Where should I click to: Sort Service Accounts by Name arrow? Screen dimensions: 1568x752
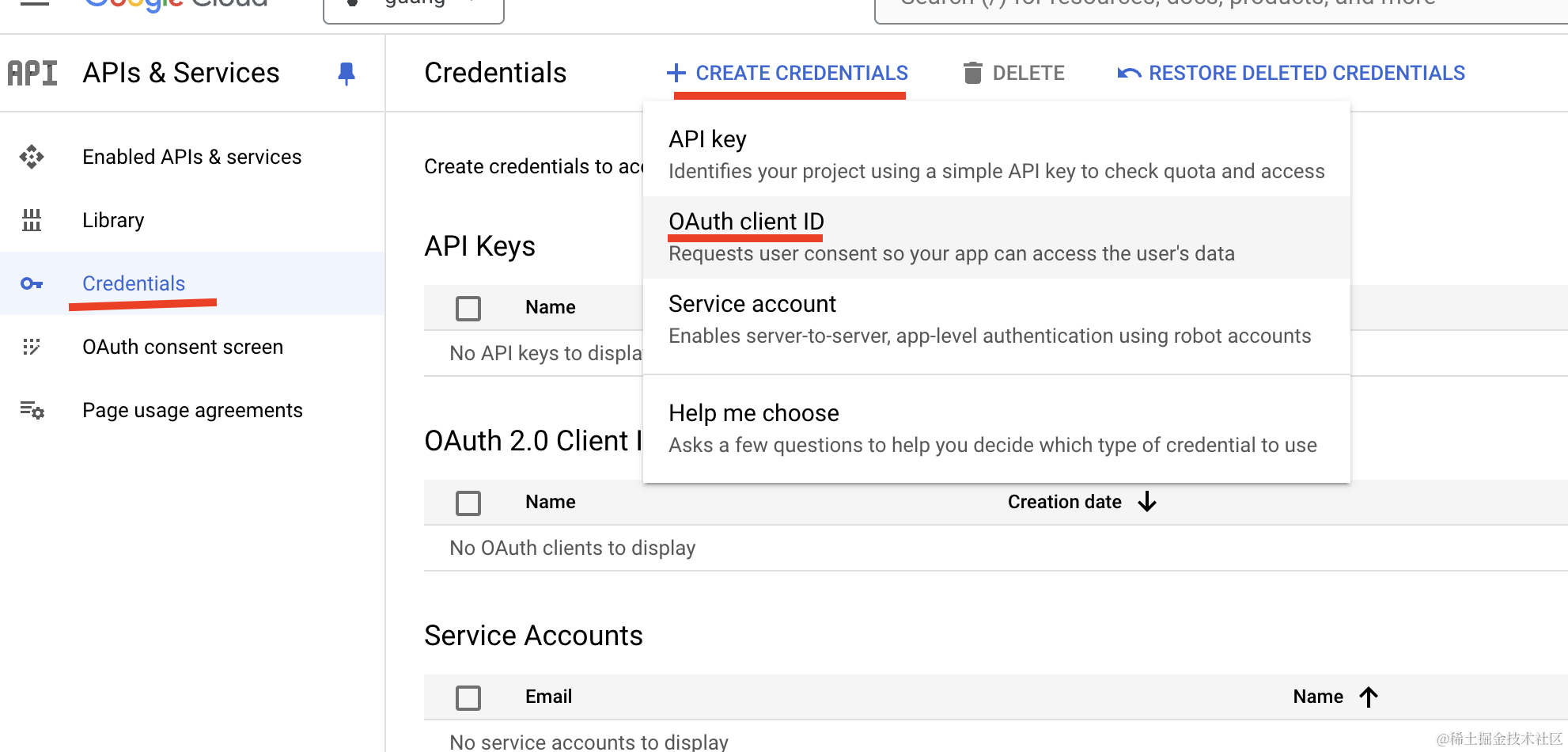pos(1369,697)
